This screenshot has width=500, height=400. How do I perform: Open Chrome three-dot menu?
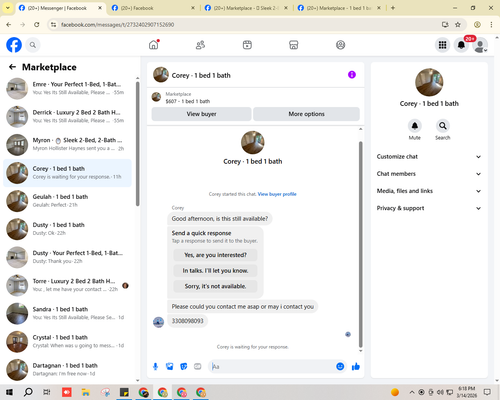tap(491, 24)
